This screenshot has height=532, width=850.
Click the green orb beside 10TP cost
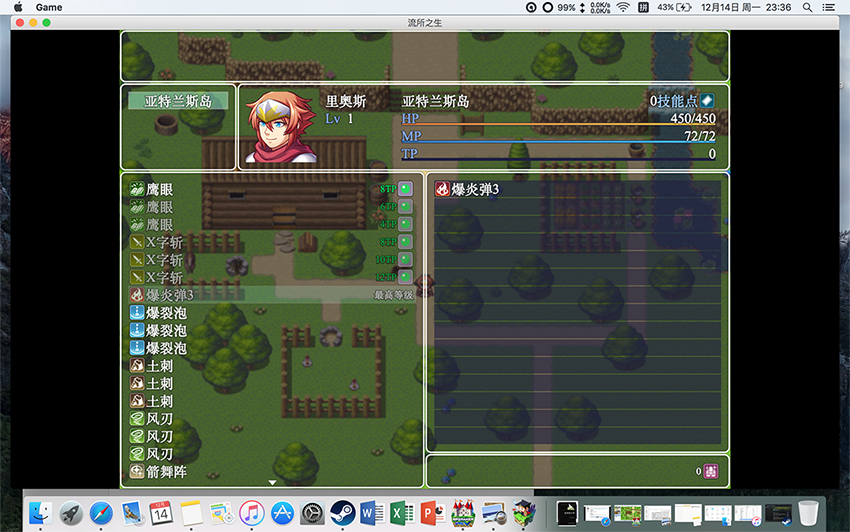pos(405,260)
